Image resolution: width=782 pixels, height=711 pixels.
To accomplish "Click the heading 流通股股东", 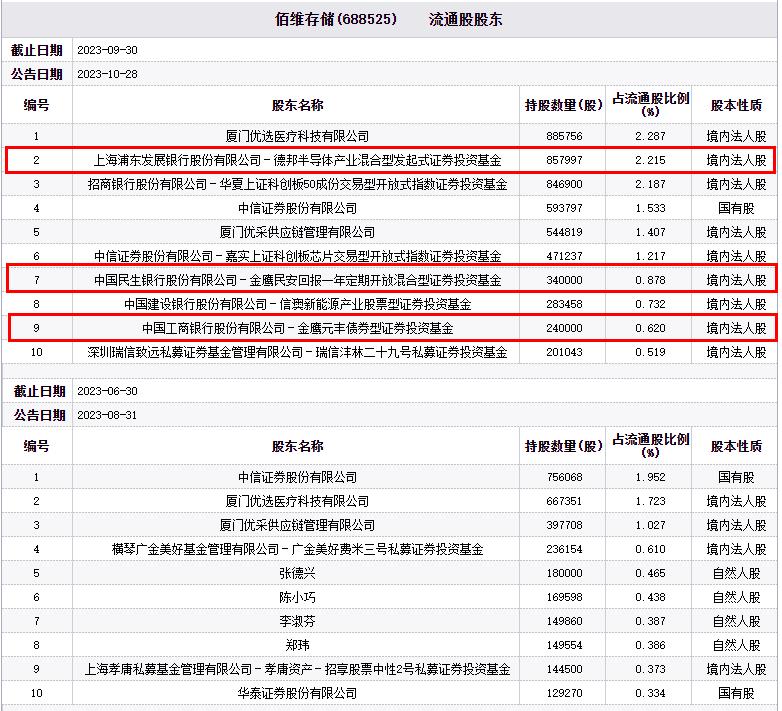I will pyautogui.click(x=465, y=19).
